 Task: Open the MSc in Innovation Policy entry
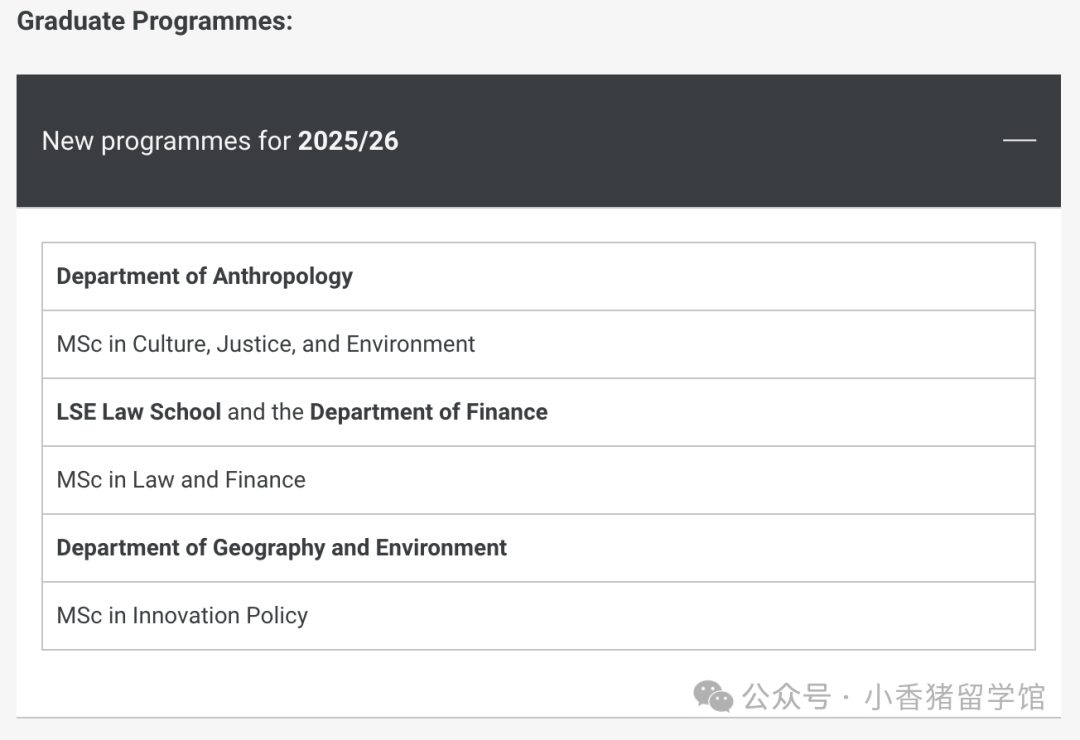[x=539, y=615]
